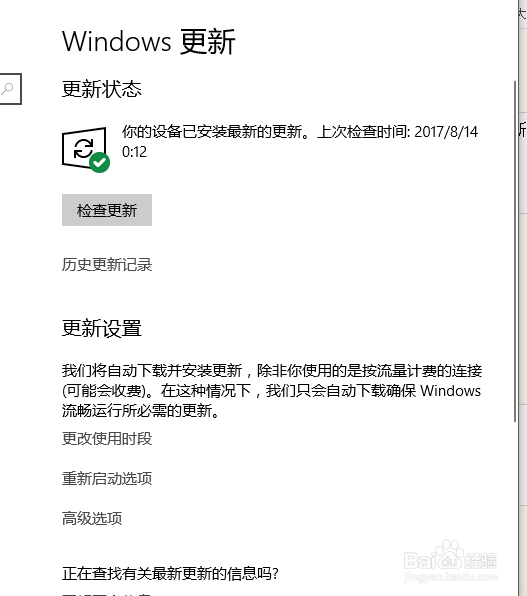The image size is (527, 596).
Task: Click the last check time 2017/8/14 text
Action: click(x=446, y=132)
